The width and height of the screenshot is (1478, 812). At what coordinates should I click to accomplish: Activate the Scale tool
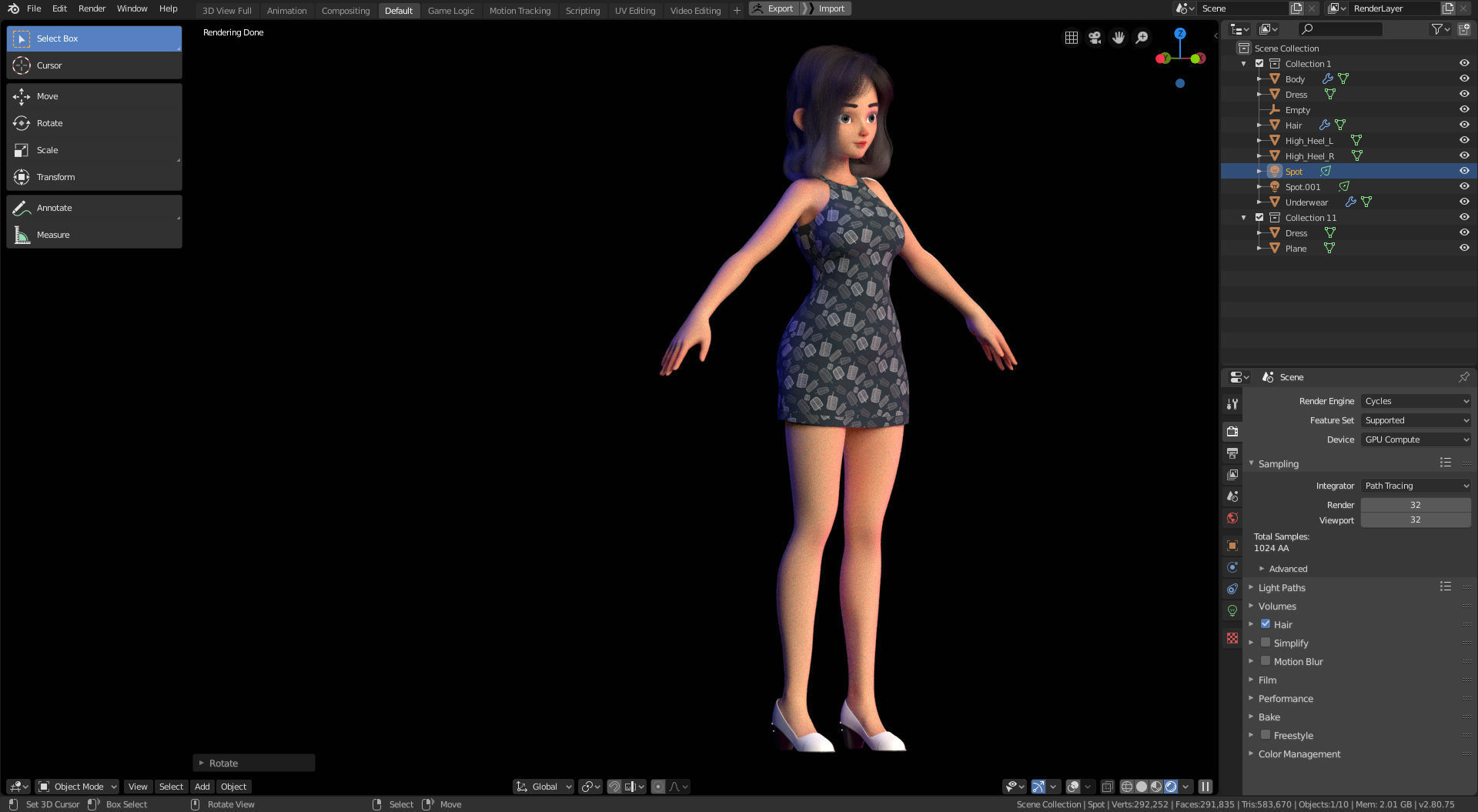pyautogui.click(x=94, y=150)
